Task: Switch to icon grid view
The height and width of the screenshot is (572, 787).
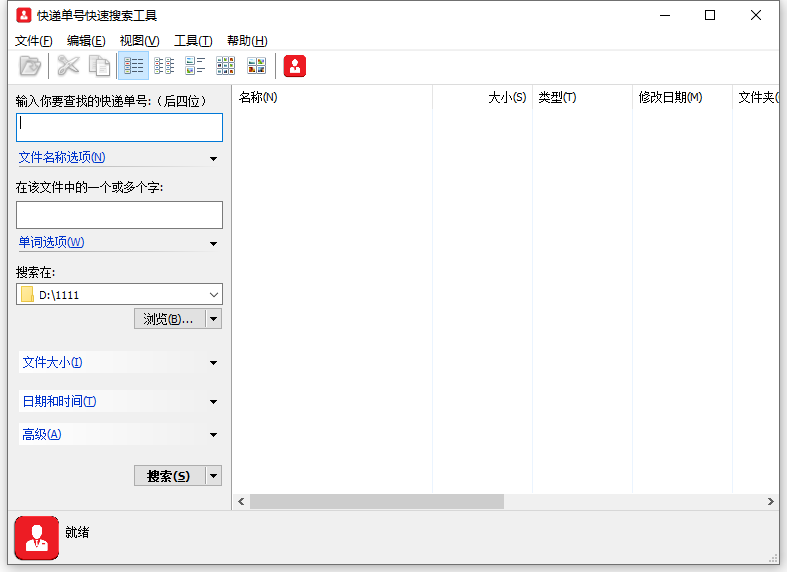Action: click(x=225, y=66)
